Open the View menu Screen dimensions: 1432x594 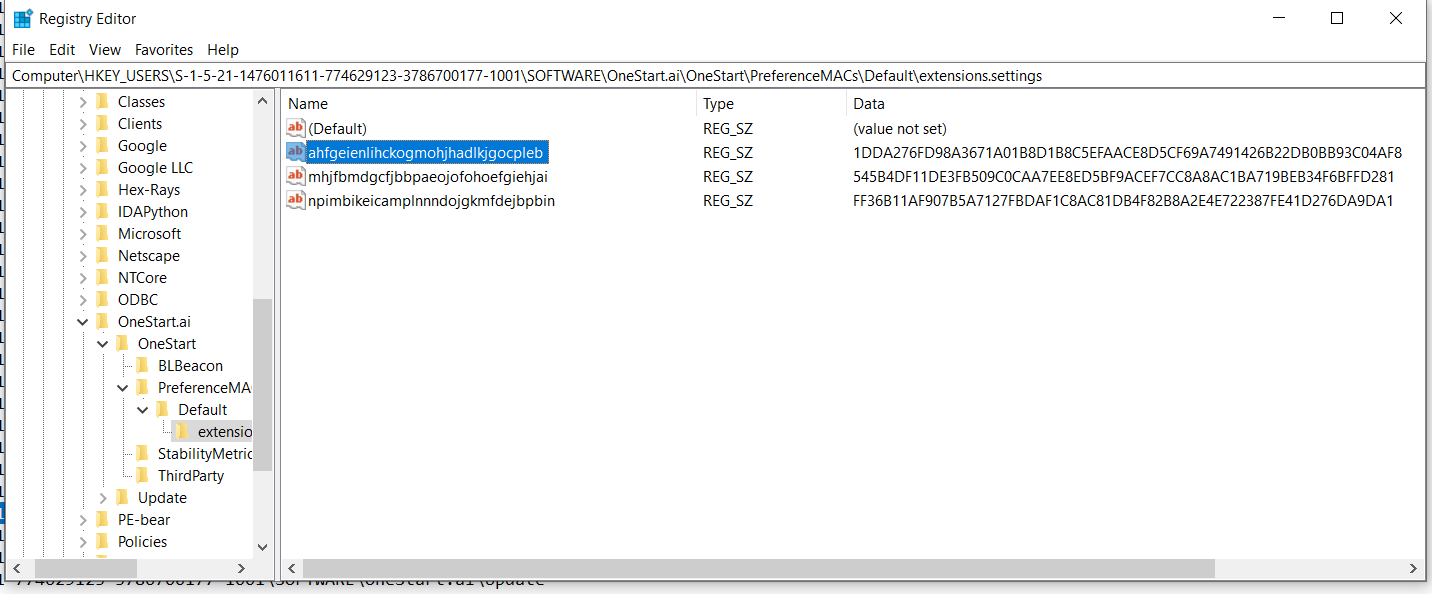pyautogui.click(x=105, y=50)
